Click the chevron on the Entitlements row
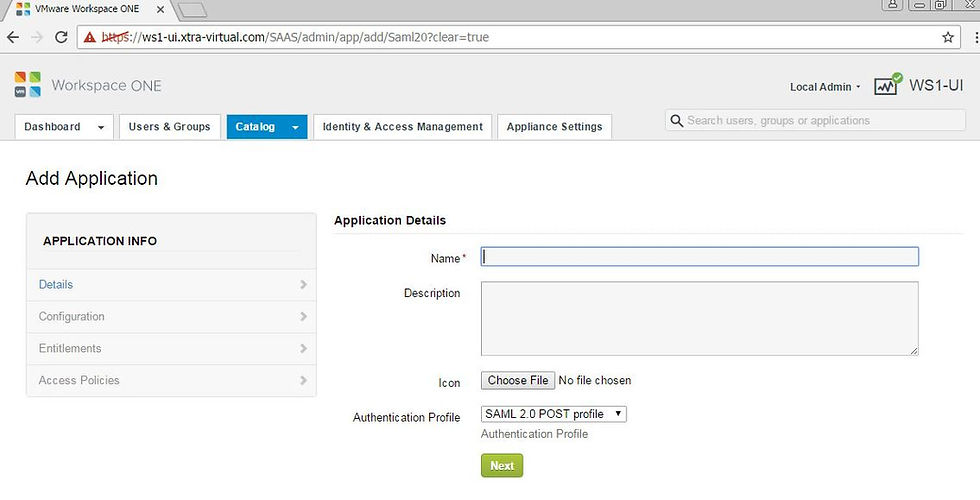The image size is (980, 500). pos(303,349)
